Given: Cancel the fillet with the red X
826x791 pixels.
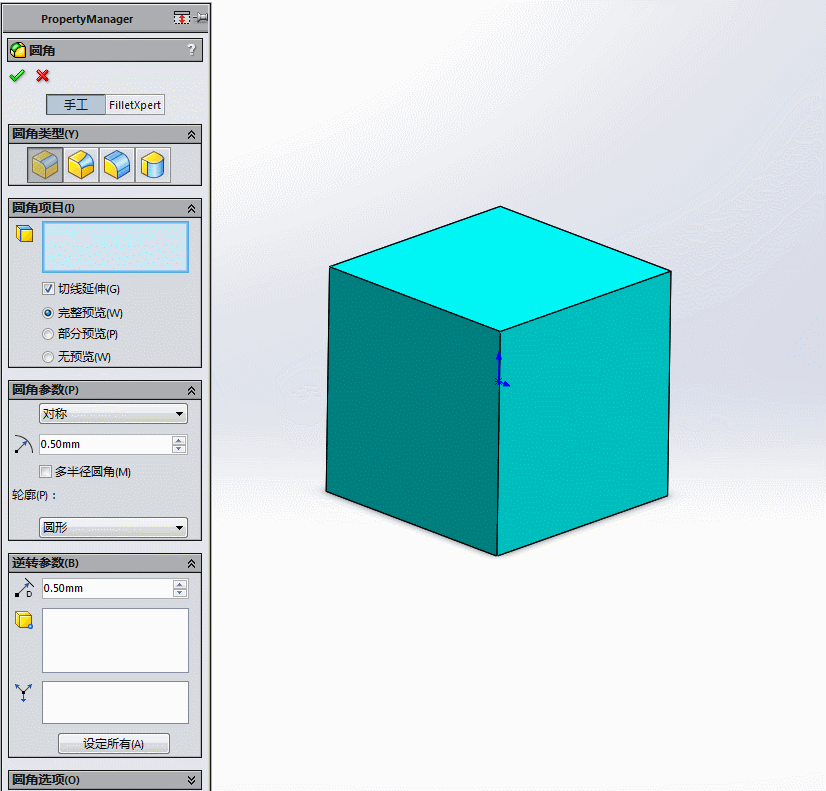Looking at the screenshot, I should [43, 76].
